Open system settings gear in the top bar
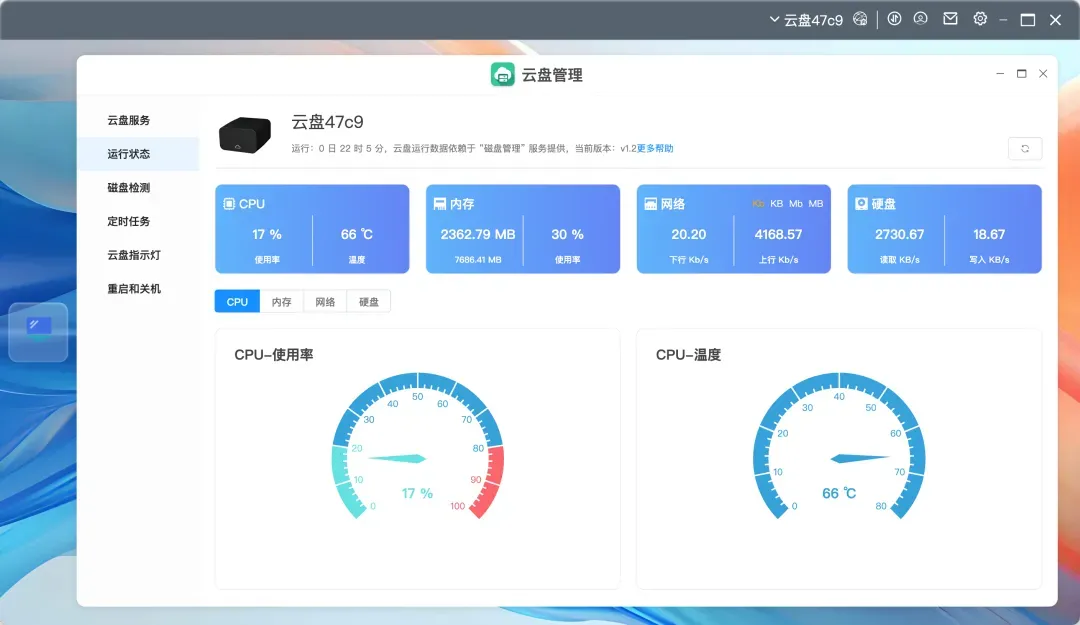This screenshot has height=625, width=1080. pyautogui.click(x=980, y=19)
